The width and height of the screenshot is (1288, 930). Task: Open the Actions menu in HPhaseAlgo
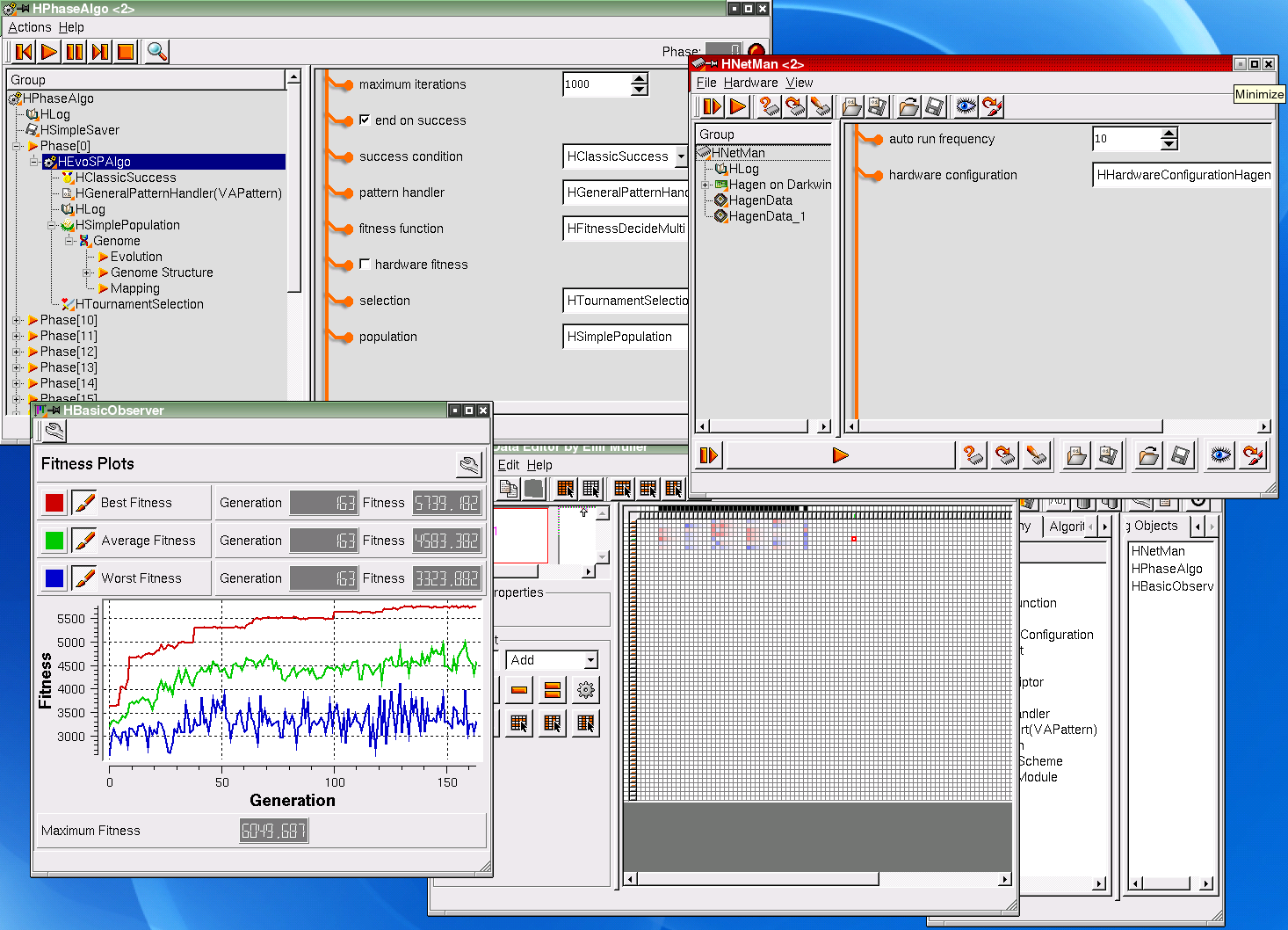(x=30, y=27)
